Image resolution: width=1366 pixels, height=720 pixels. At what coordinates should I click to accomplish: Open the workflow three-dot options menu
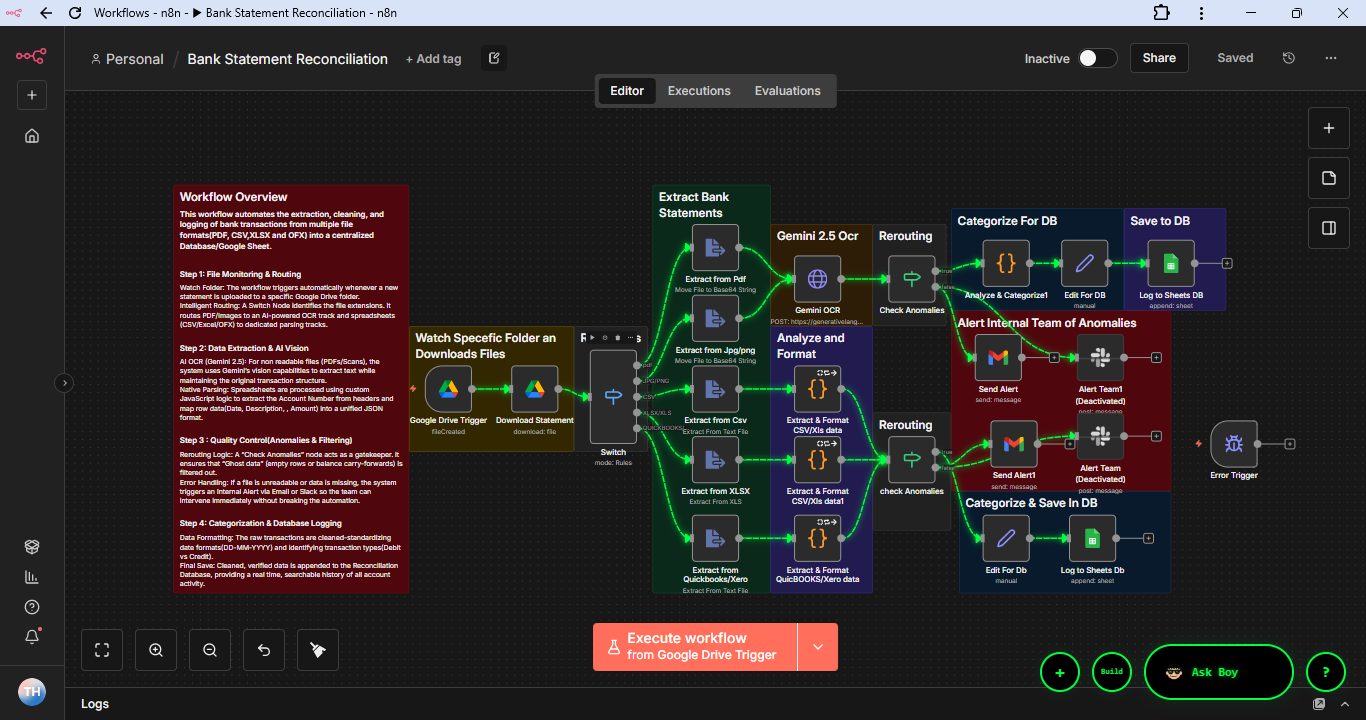[x=1331, y=58]
